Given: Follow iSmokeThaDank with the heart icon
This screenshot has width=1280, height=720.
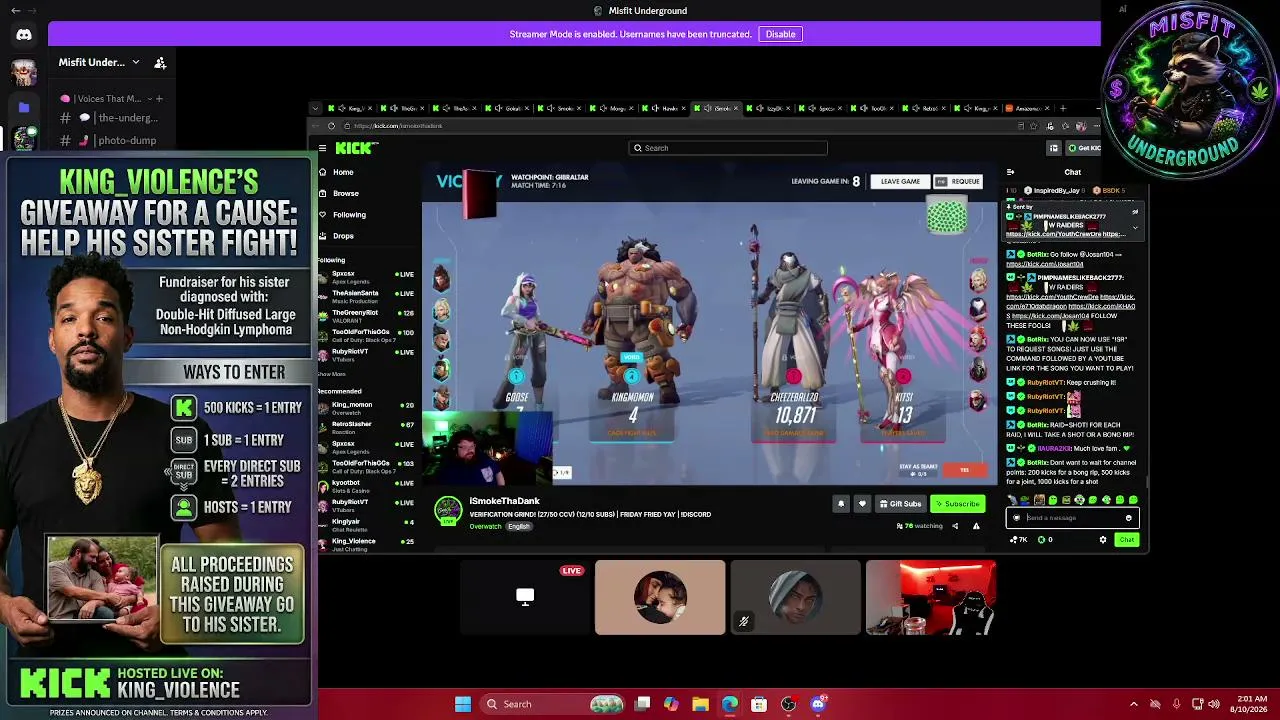Looking at the screenshot, I should (862, 504).
